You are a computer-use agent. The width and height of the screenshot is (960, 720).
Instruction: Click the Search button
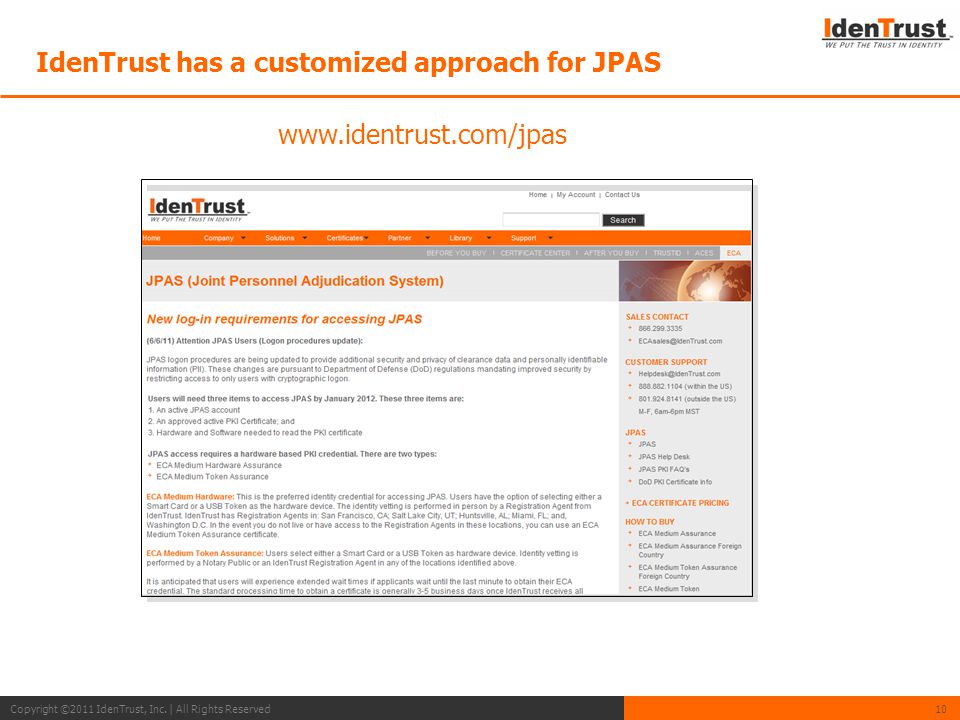point(623,220)
